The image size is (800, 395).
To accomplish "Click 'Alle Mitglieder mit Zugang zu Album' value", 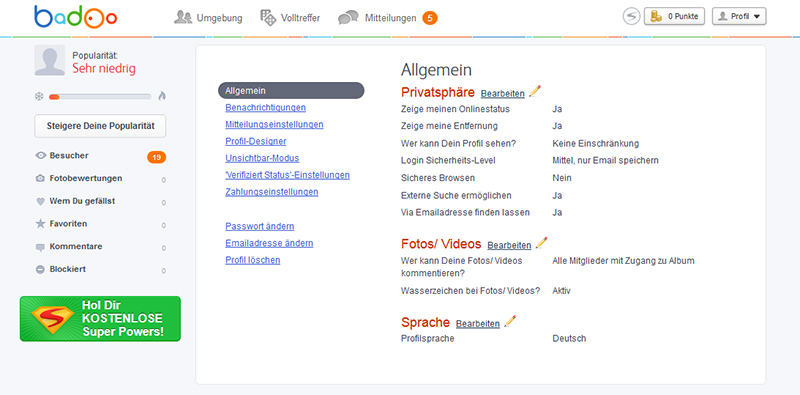I will point(623,261).
